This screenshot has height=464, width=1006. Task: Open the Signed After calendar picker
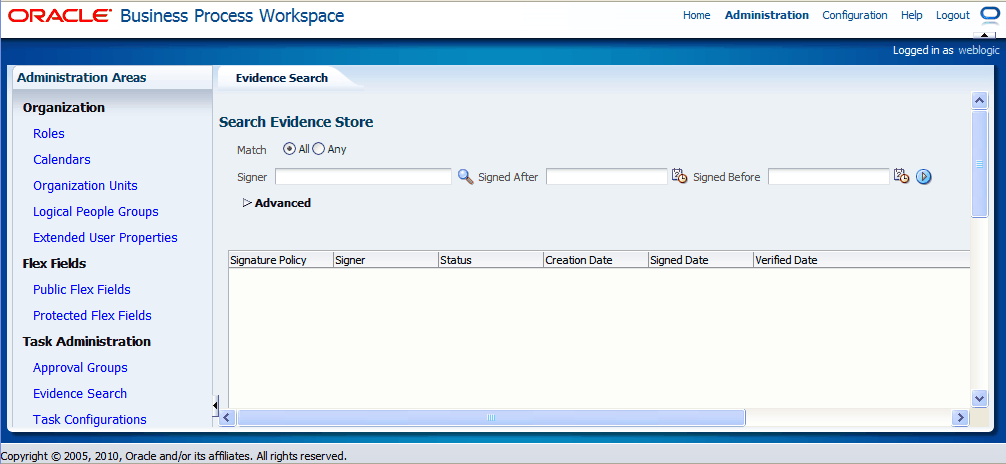pos(679,176)
